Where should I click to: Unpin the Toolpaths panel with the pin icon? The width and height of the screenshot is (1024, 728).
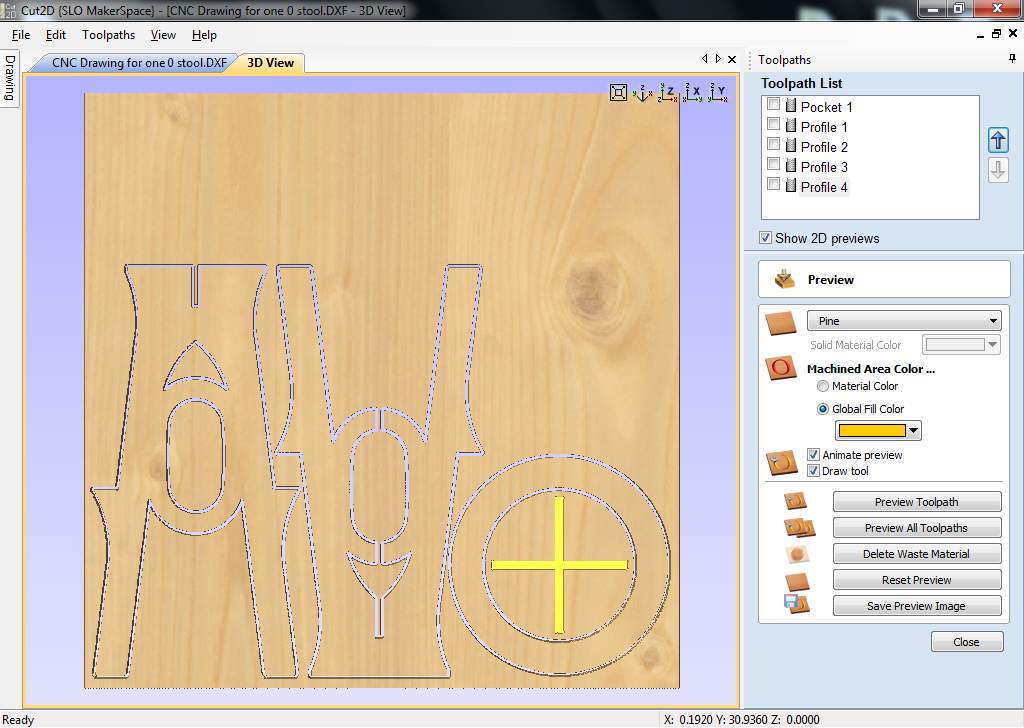(1013, 59)
